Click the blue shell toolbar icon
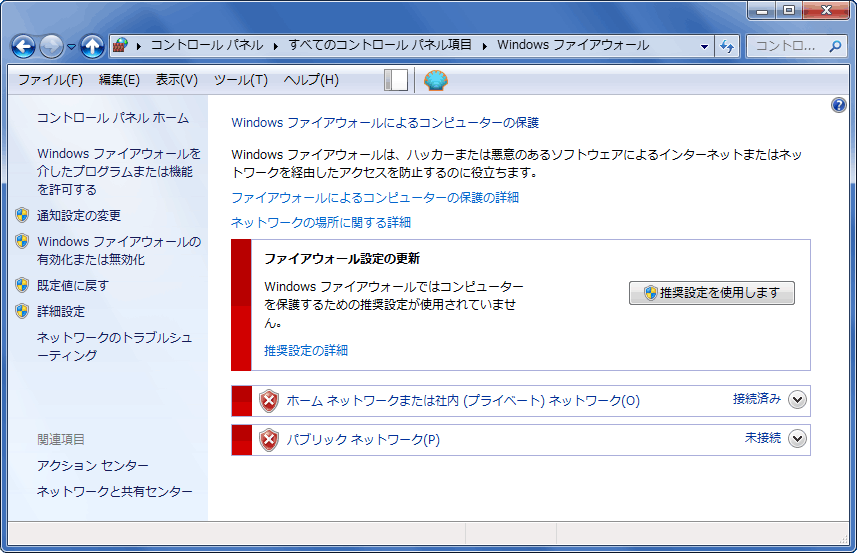The width and height of the screenshot is (857, 553). click(x=436, y=80)
